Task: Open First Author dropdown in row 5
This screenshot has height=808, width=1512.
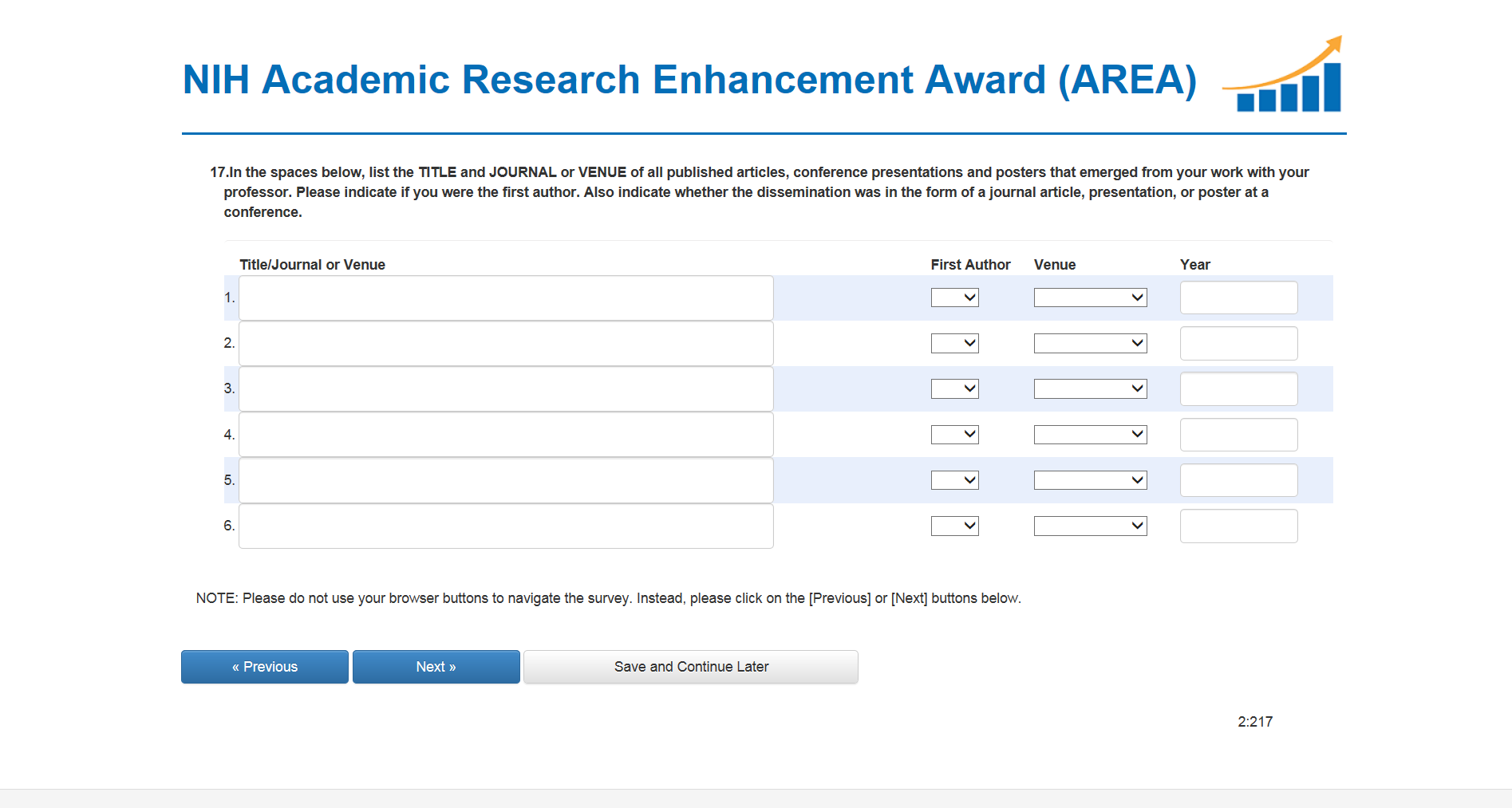Action: pos(954,480)
